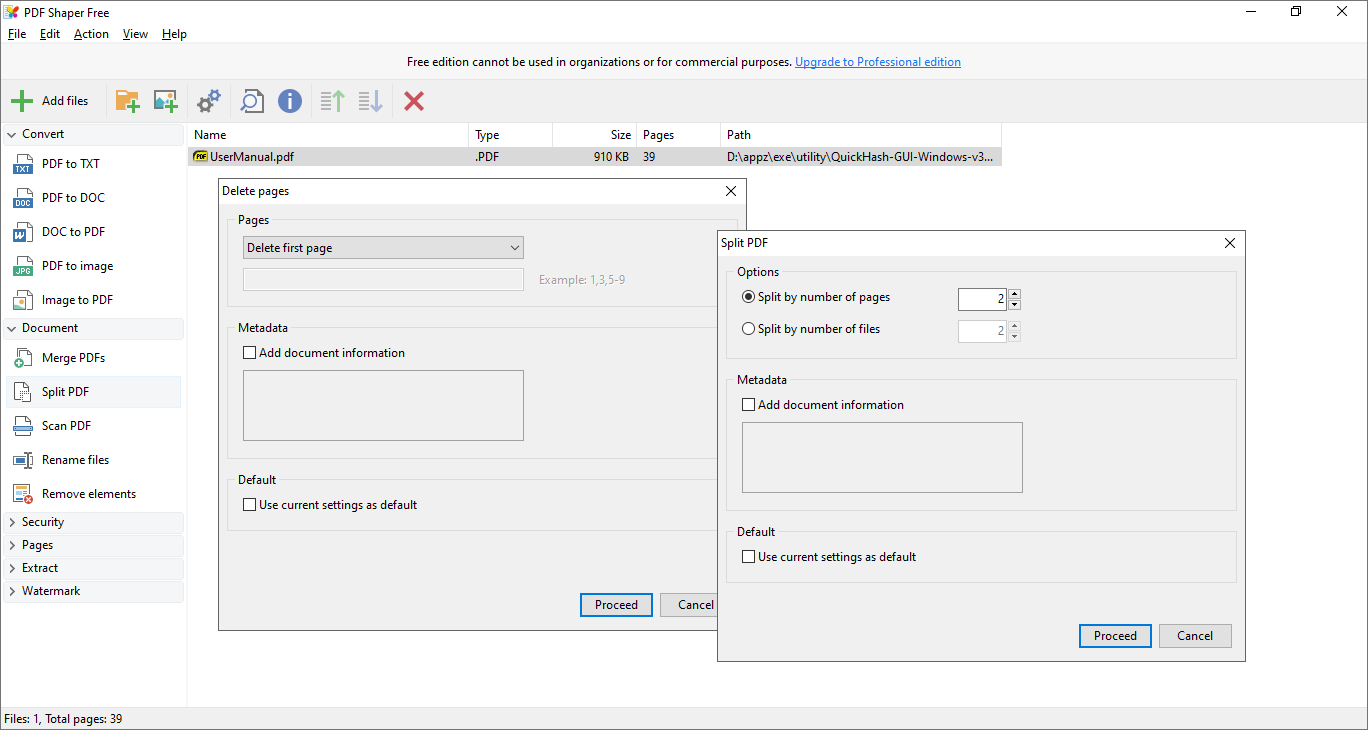
Task: Click the Add folder toolbar icon
Action: (x=127, y=101)
